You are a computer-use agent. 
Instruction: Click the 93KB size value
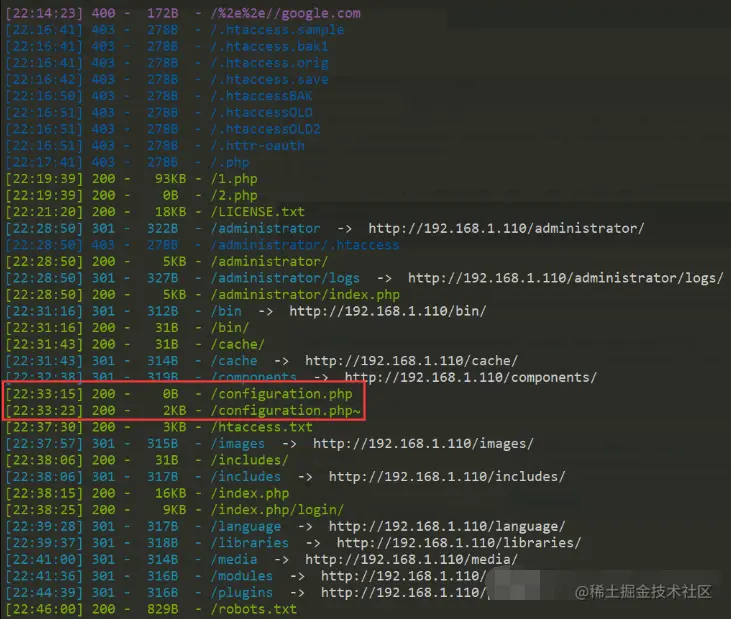[x=171, y=179]
